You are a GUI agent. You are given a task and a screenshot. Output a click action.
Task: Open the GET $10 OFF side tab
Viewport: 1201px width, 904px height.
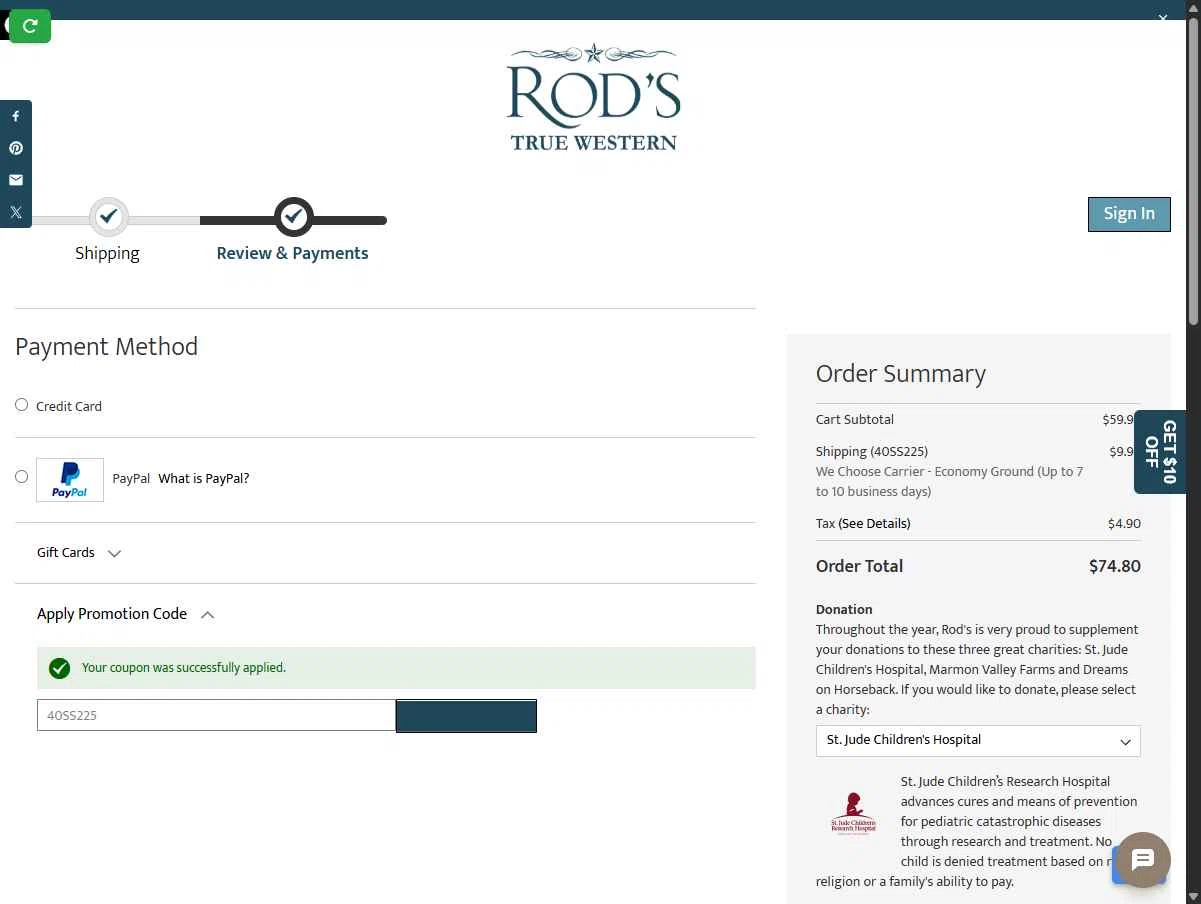[1160, 452]
